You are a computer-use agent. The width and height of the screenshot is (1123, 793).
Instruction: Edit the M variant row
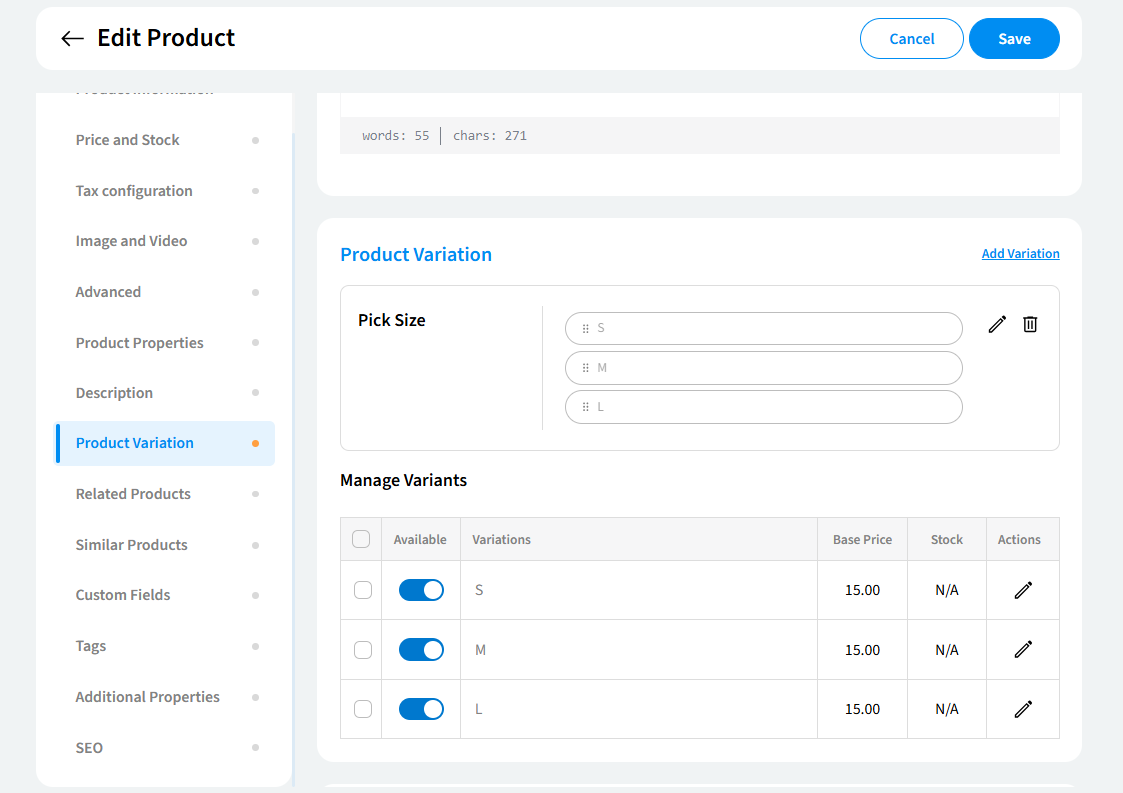1022,650
